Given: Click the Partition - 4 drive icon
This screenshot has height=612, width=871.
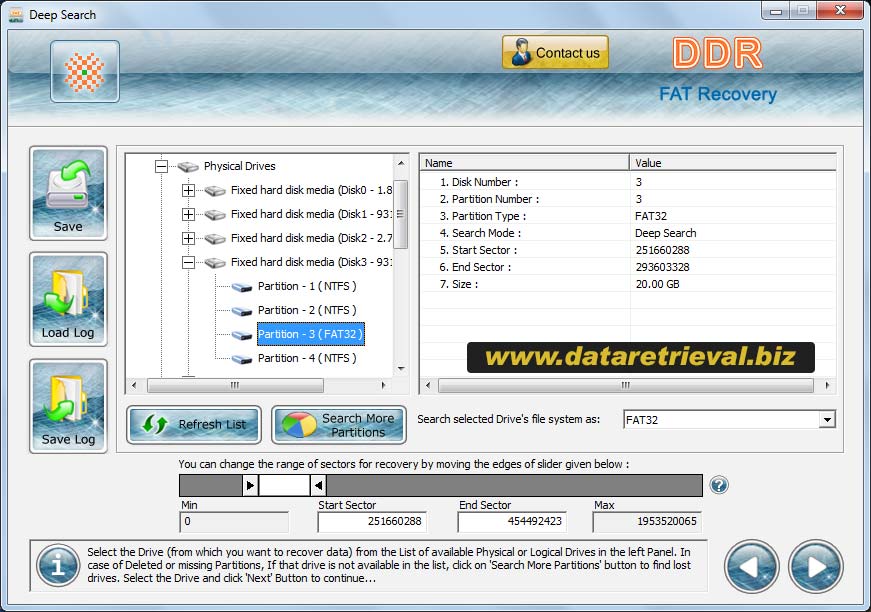Looking at the screenshot, I should pos(242,358).
